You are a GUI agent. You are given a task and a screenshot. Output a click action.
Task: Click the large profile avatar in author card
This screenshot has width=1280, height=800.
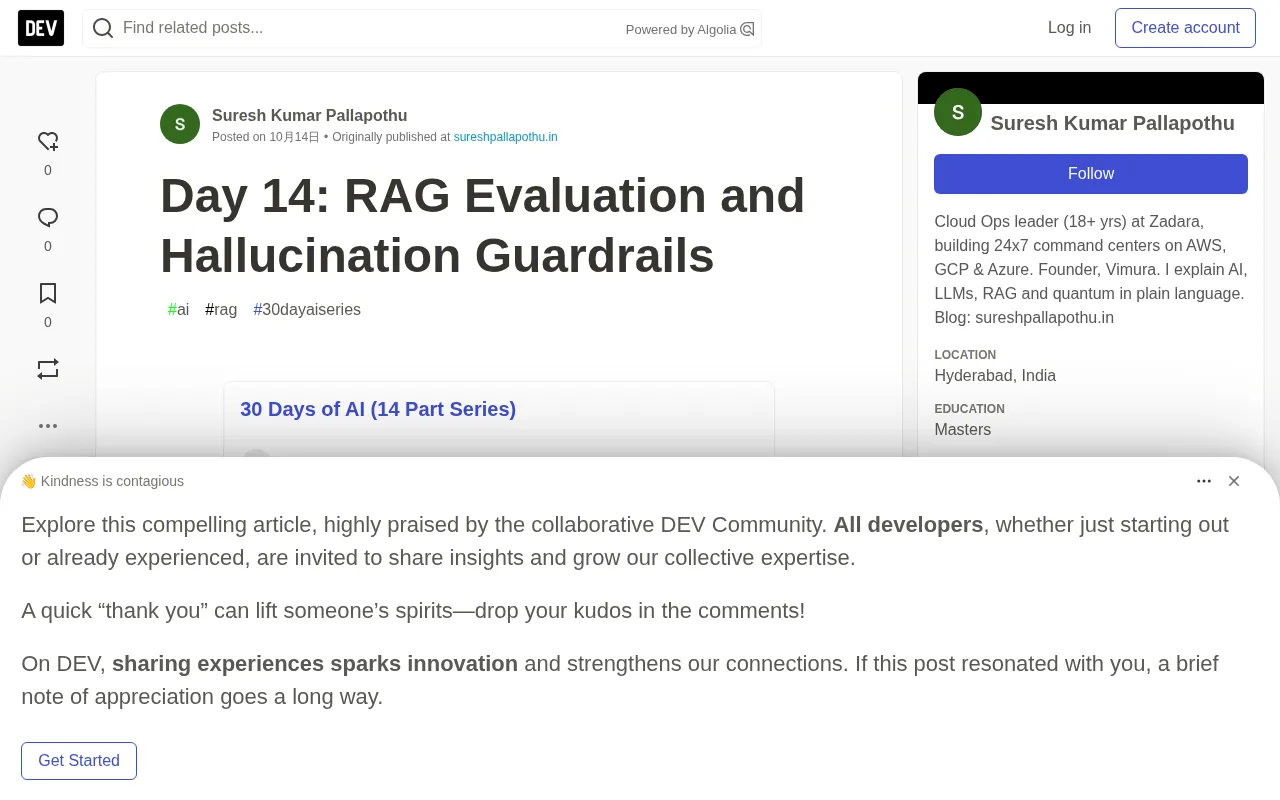[x=958, y=112]
